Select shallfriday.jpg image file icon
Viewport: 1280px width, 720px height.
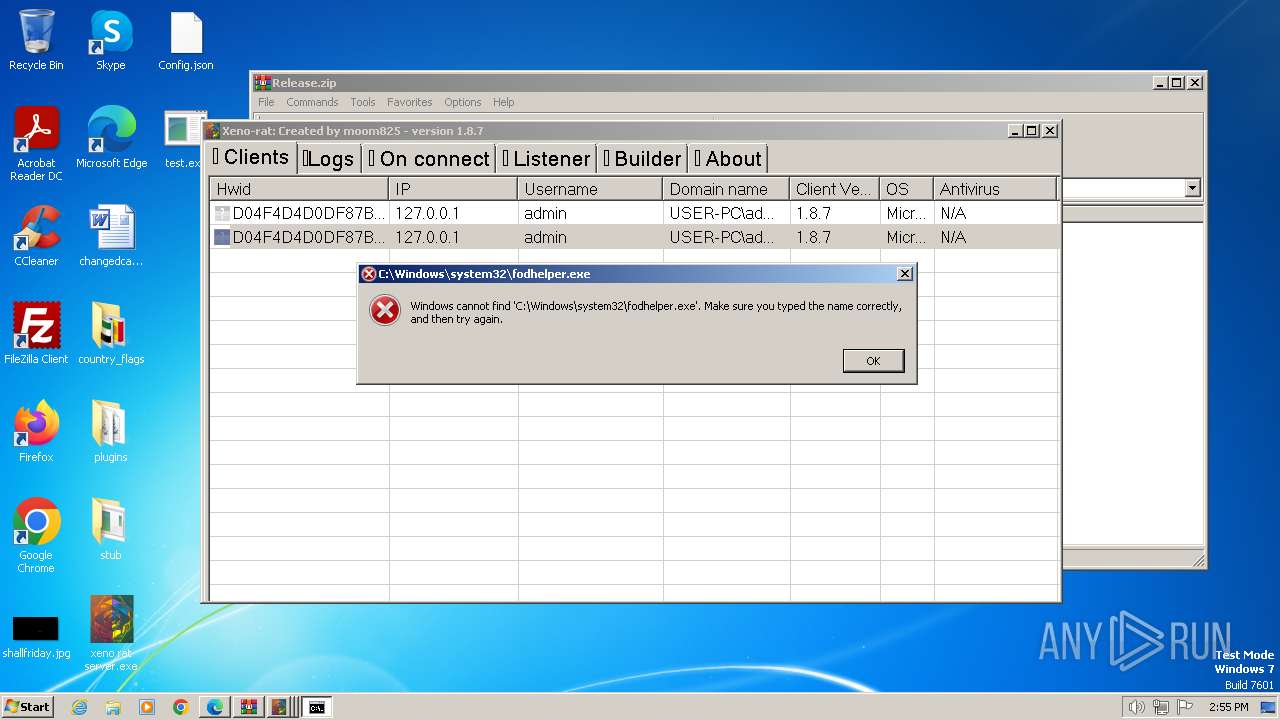pos(36,635)
